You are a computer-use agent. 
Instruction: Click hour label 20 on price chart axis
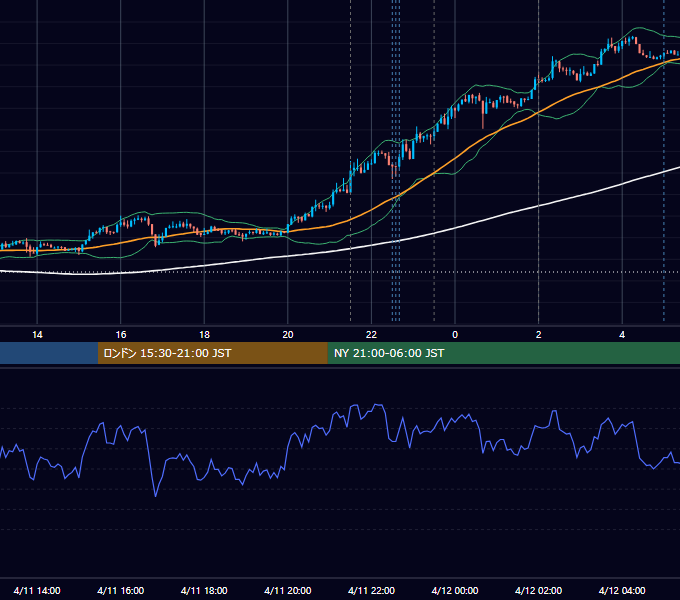click(288, 335)
